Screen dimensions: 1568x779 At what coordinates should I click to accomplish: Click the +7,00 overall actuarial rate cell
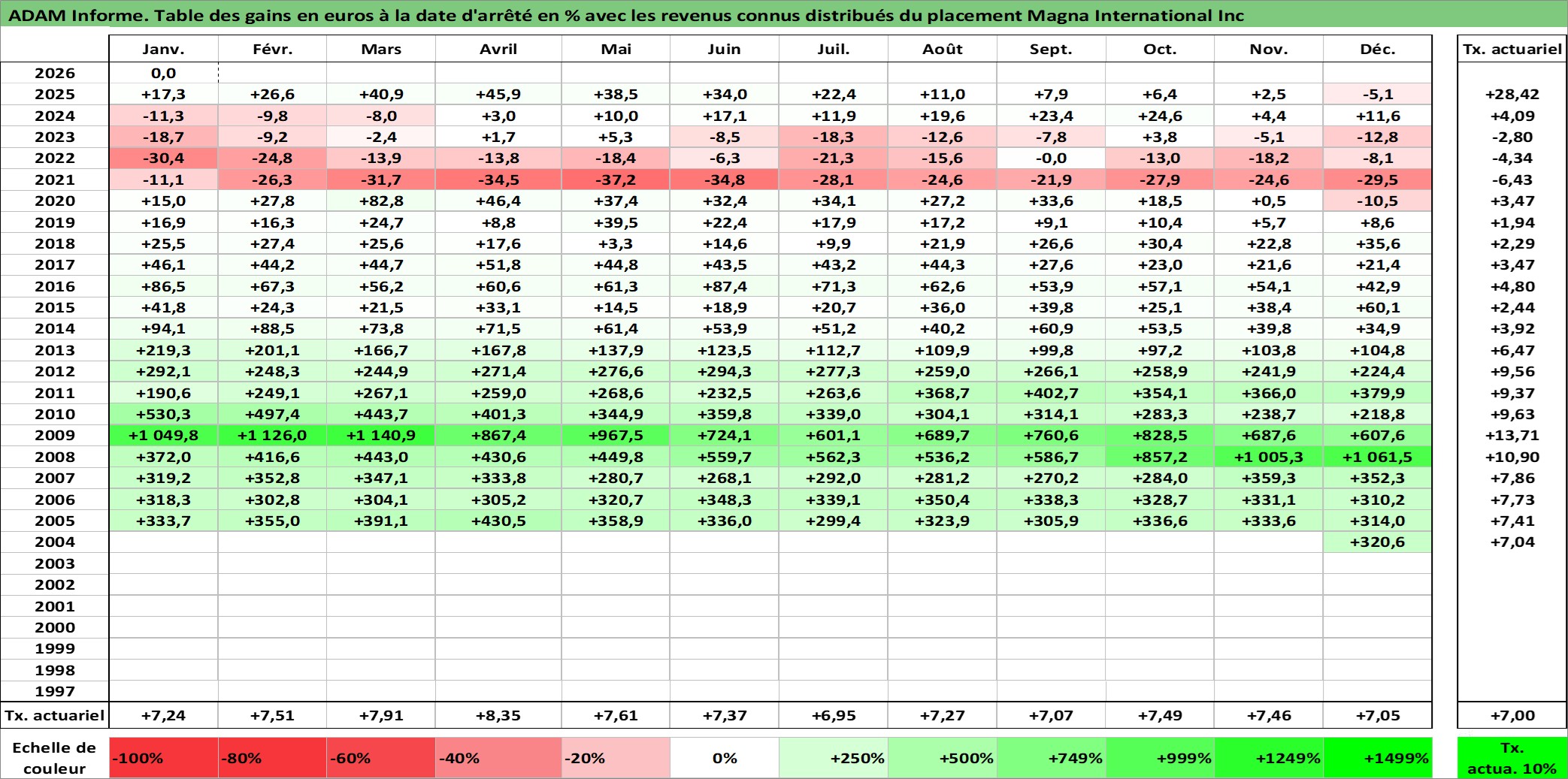(1512, 715)
